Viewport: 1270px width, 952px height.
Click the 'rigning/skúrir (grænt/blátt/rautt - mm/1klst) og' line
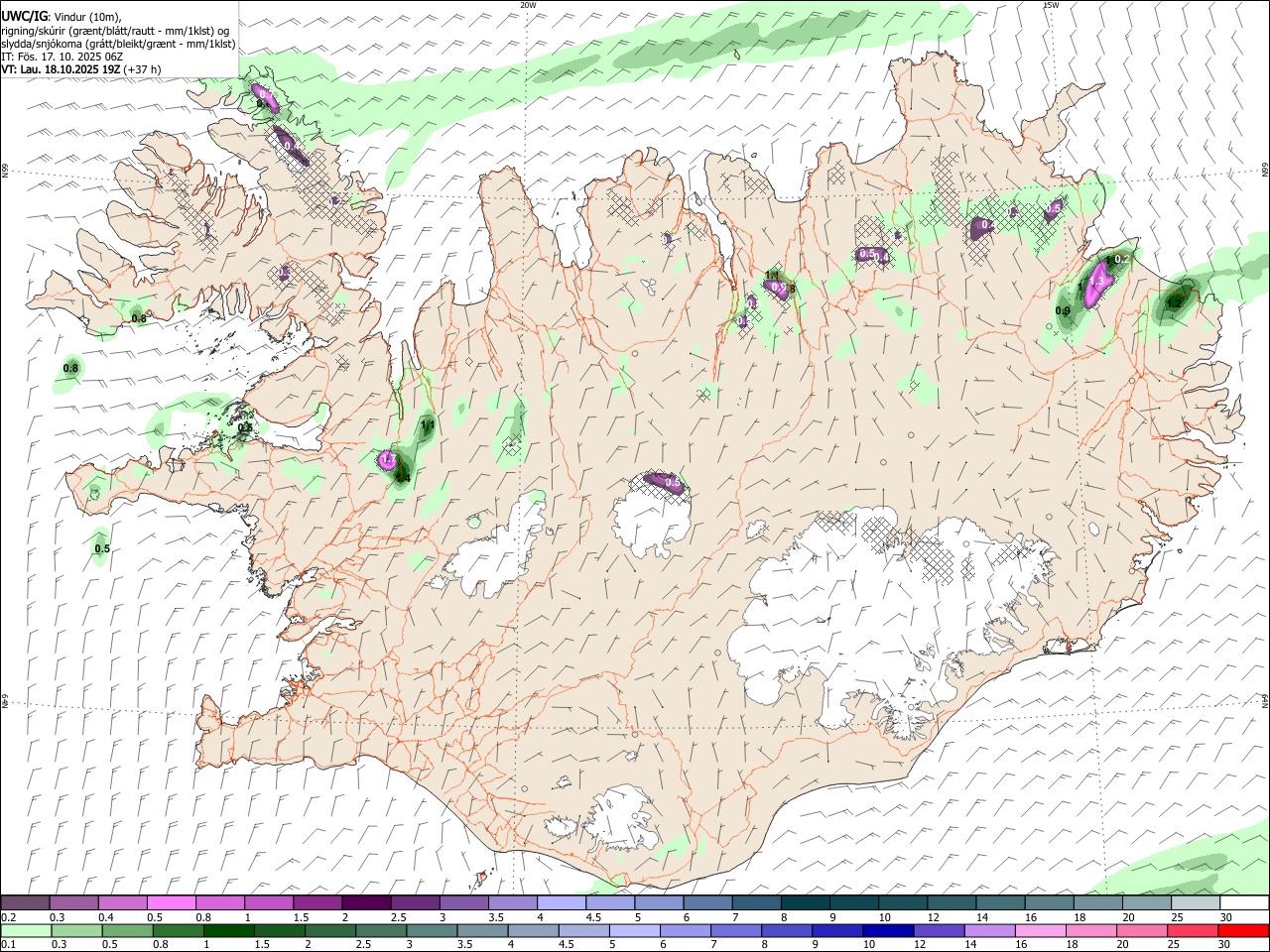pyautogui.click(x=115, y=30)
